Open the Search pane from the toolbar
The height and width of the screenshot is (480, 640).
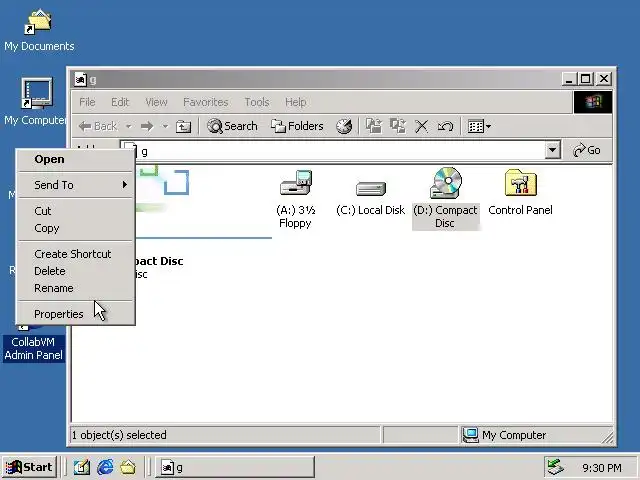point(232,126)
